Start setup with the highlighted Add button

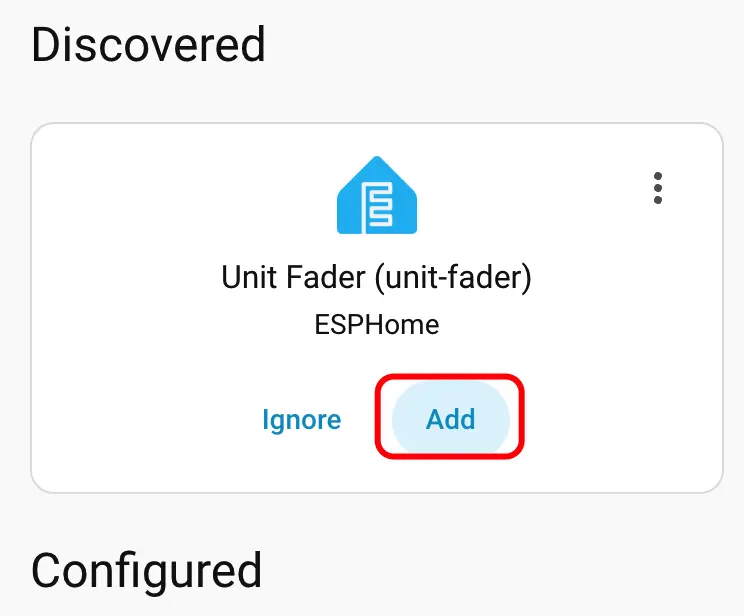[450, 419]
